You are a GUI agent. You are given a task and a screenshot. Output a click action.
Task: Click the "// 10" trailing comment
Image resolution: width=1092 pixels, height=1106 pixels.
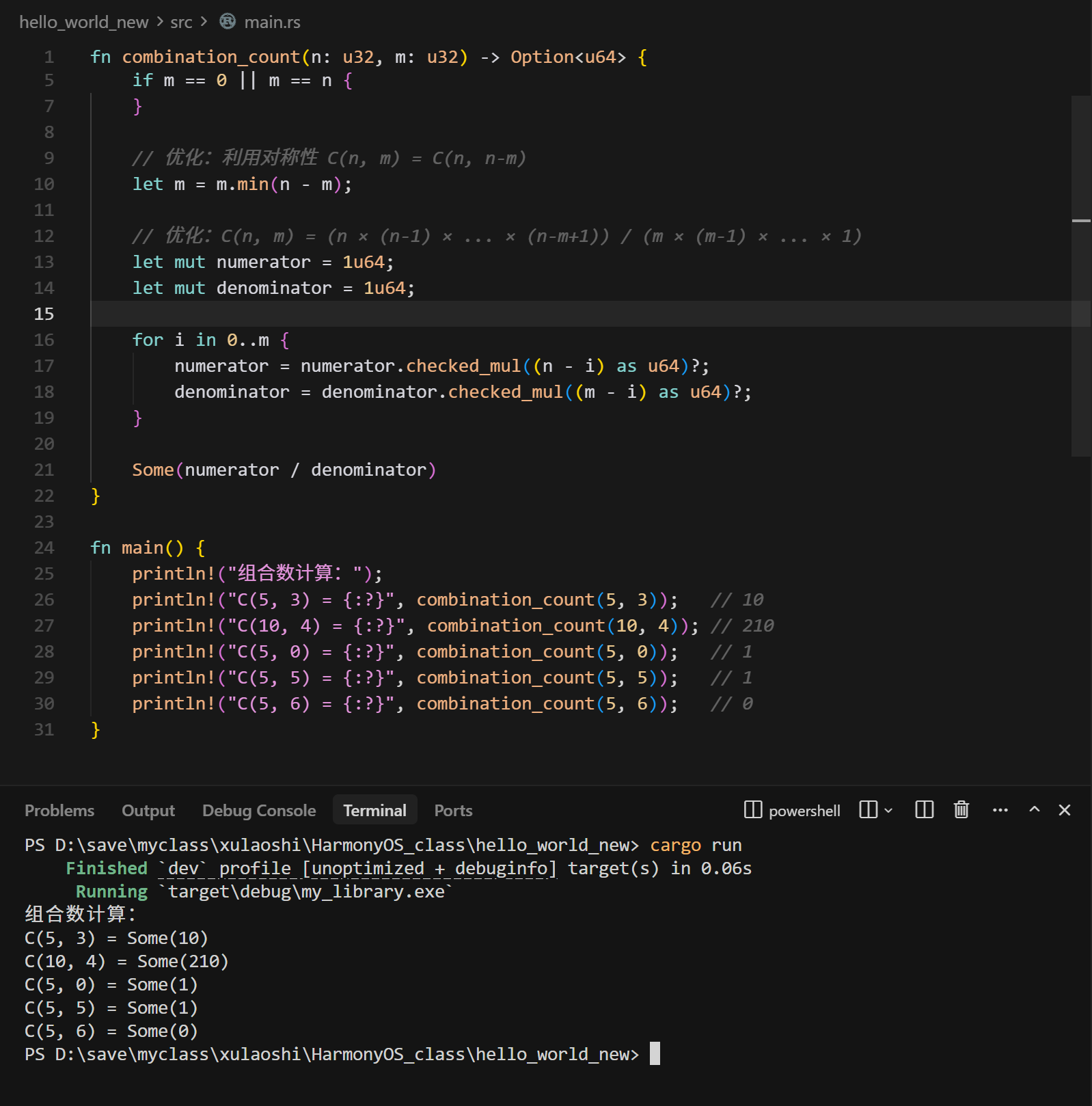(737, 599)
